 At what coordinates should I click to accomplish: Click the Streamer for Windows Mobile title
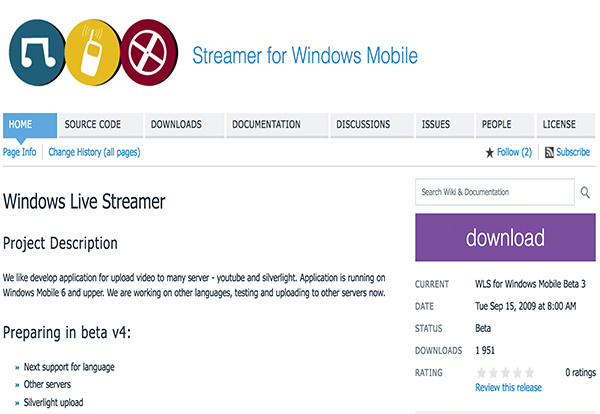coord(305,55)
